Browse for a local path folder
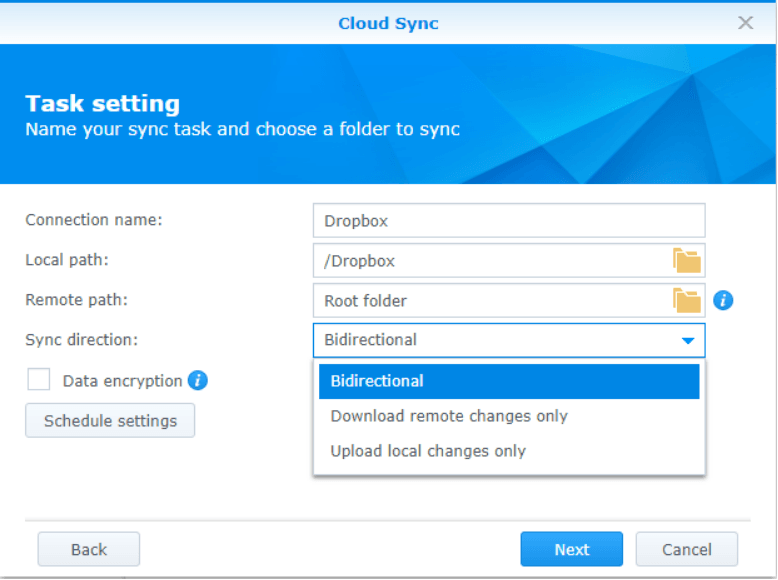Viewport: 778px width, 580px height. pos(687,261)
